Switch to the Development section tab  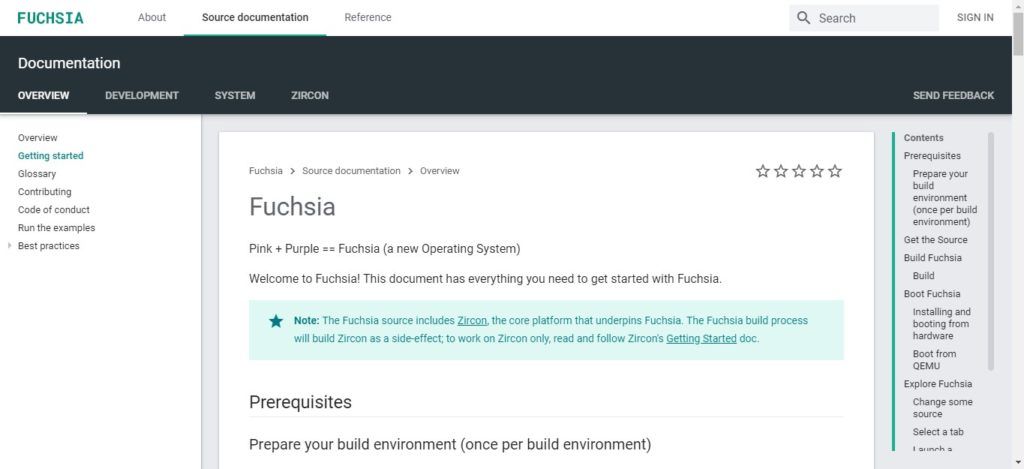142,95
